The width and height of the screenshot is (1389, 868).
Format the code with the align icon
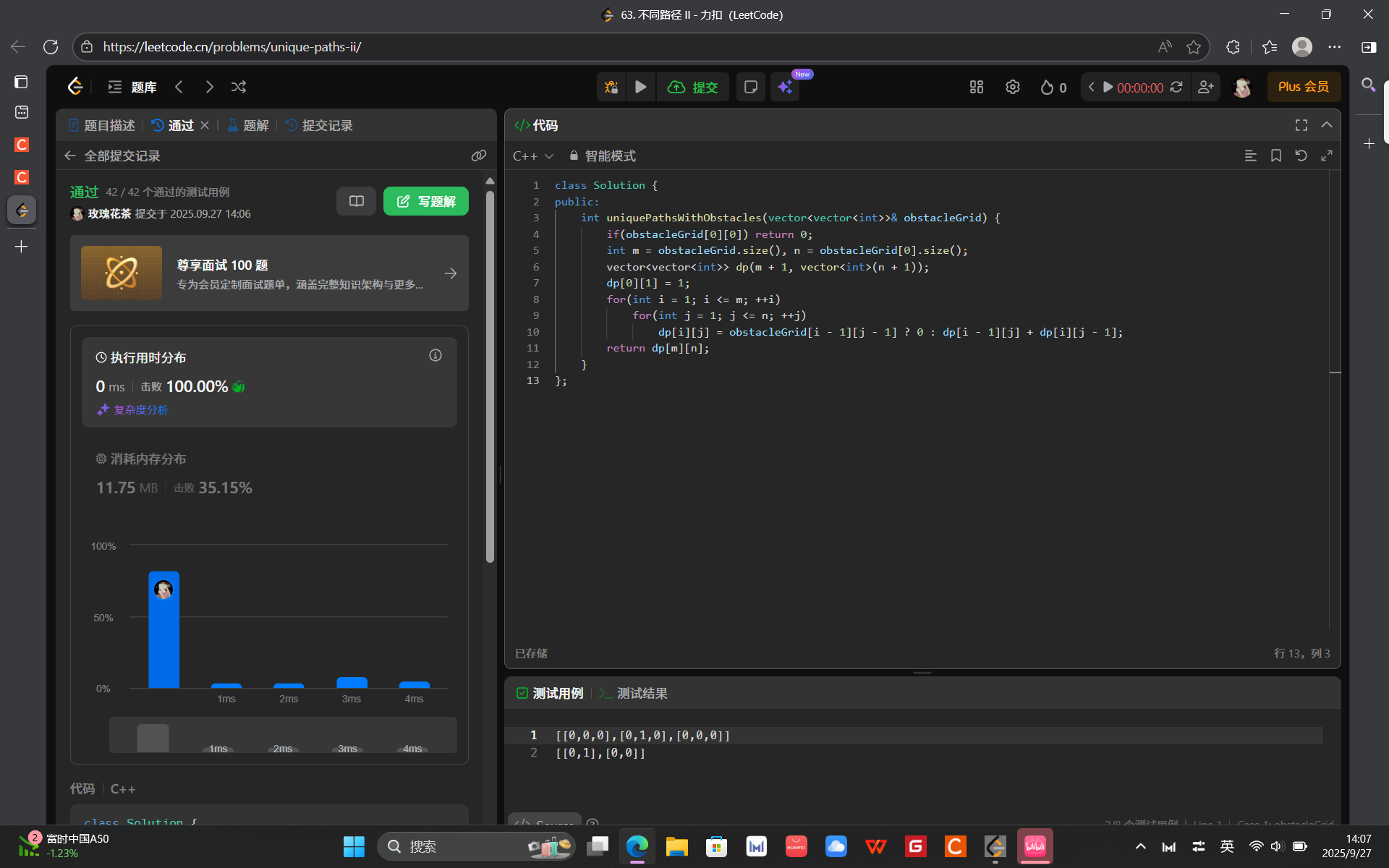tap(1250, 156)
